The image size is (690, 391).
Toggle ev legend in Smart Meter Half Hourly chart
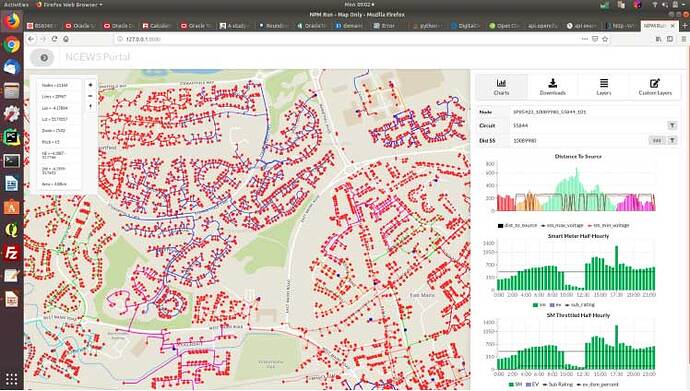pyautogui.click(x=555, y=305)
